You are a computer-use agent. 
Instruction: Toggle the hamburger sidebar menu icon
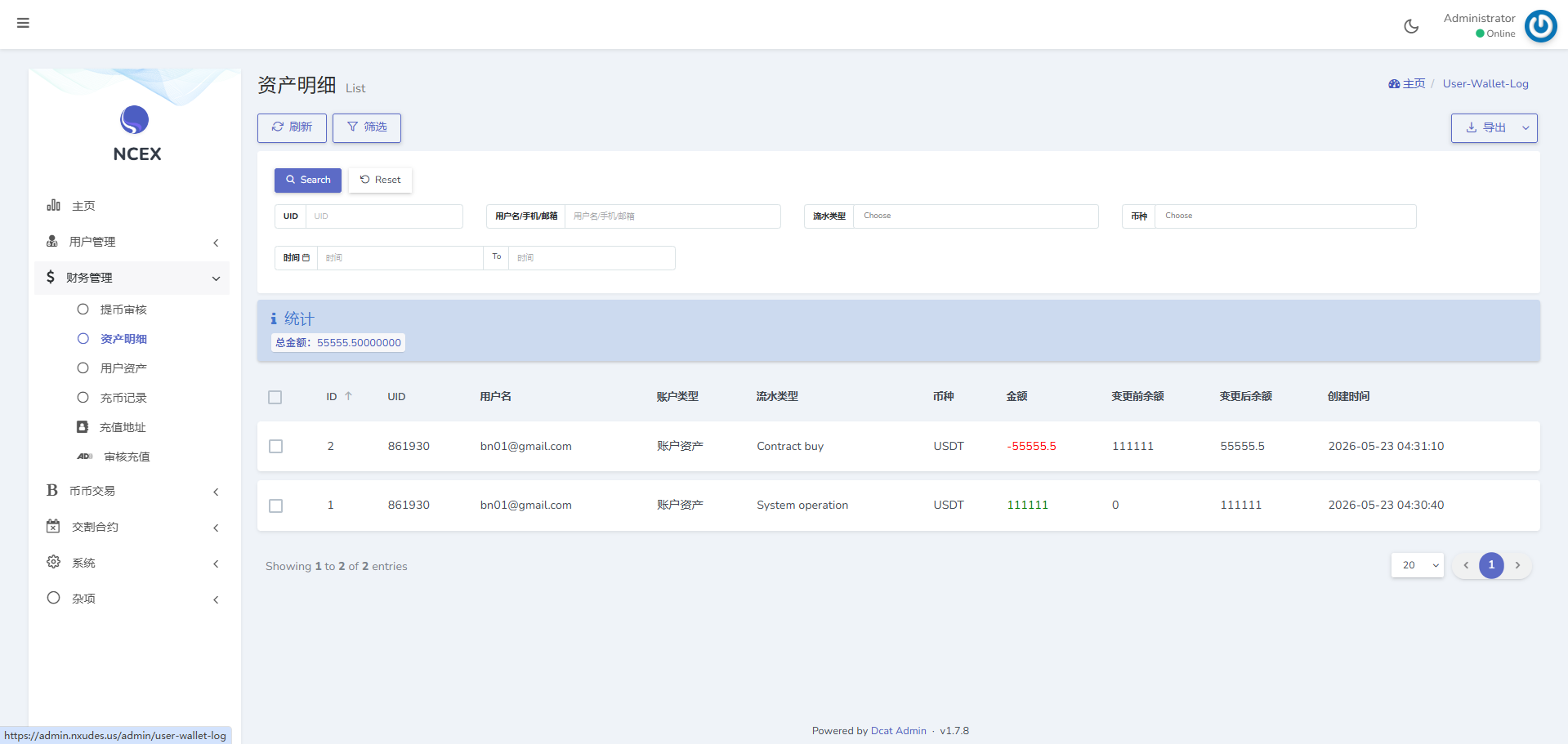coord(23,23)
